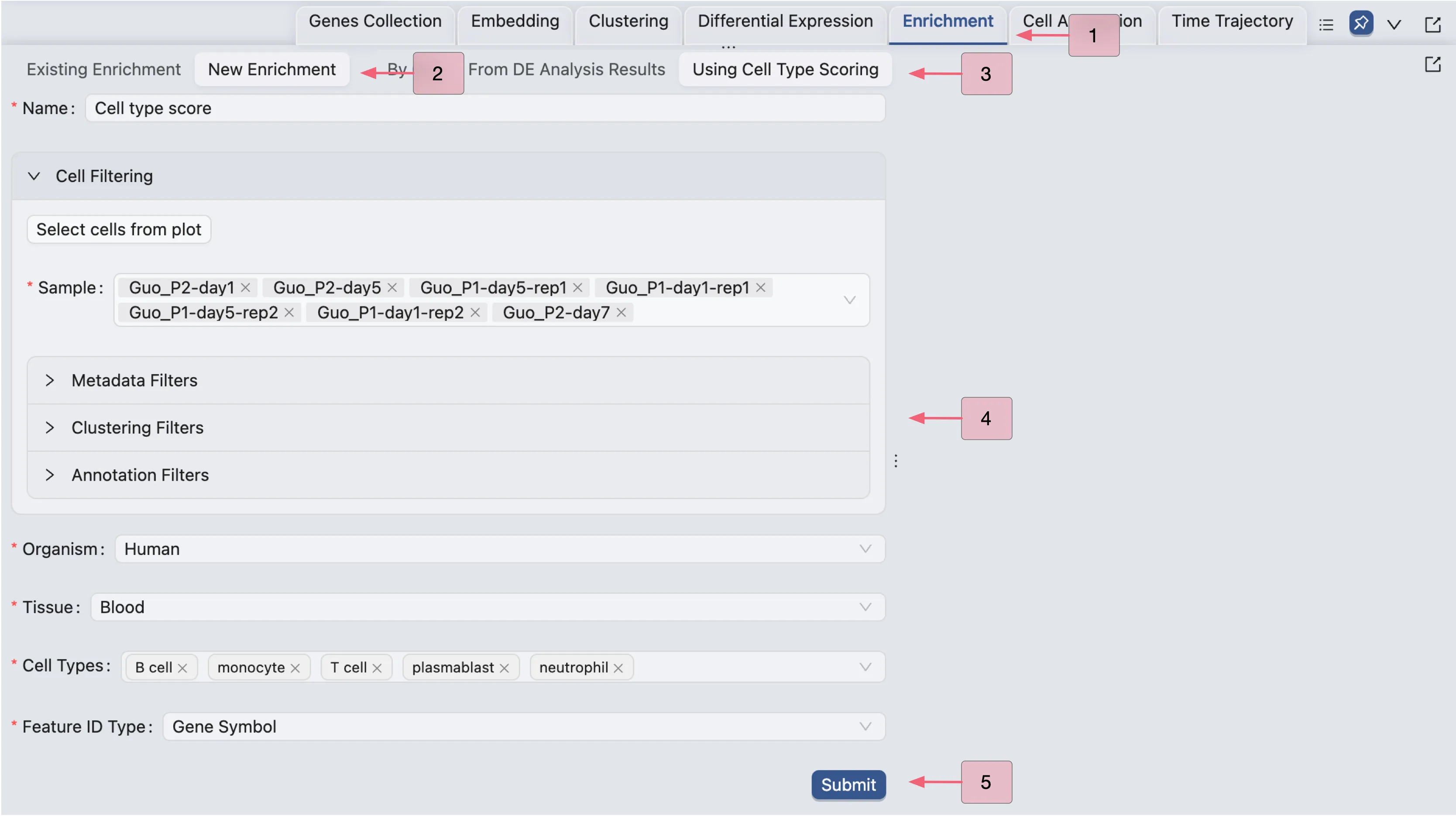The height and width of the screenshot is (816, 1456).
Task: Open the Feature ID Type dropdown
Action: [523, 726]
